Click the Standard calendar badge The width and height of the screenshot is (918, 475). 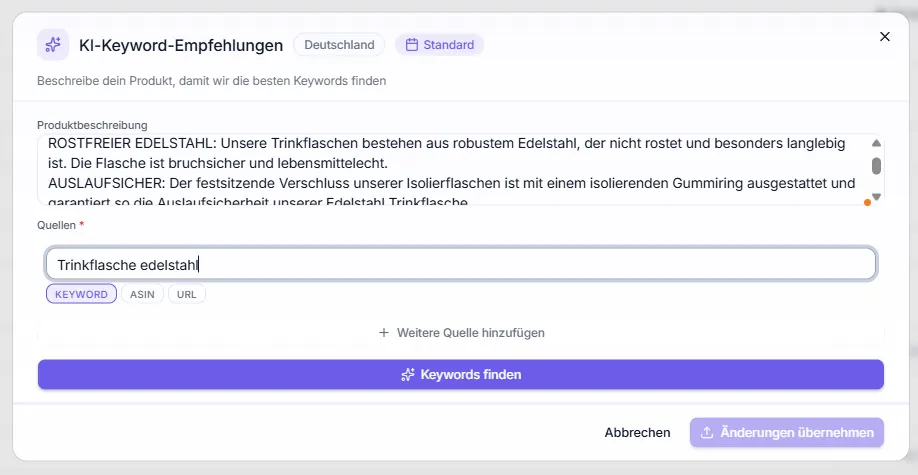(x=440, y=45)
